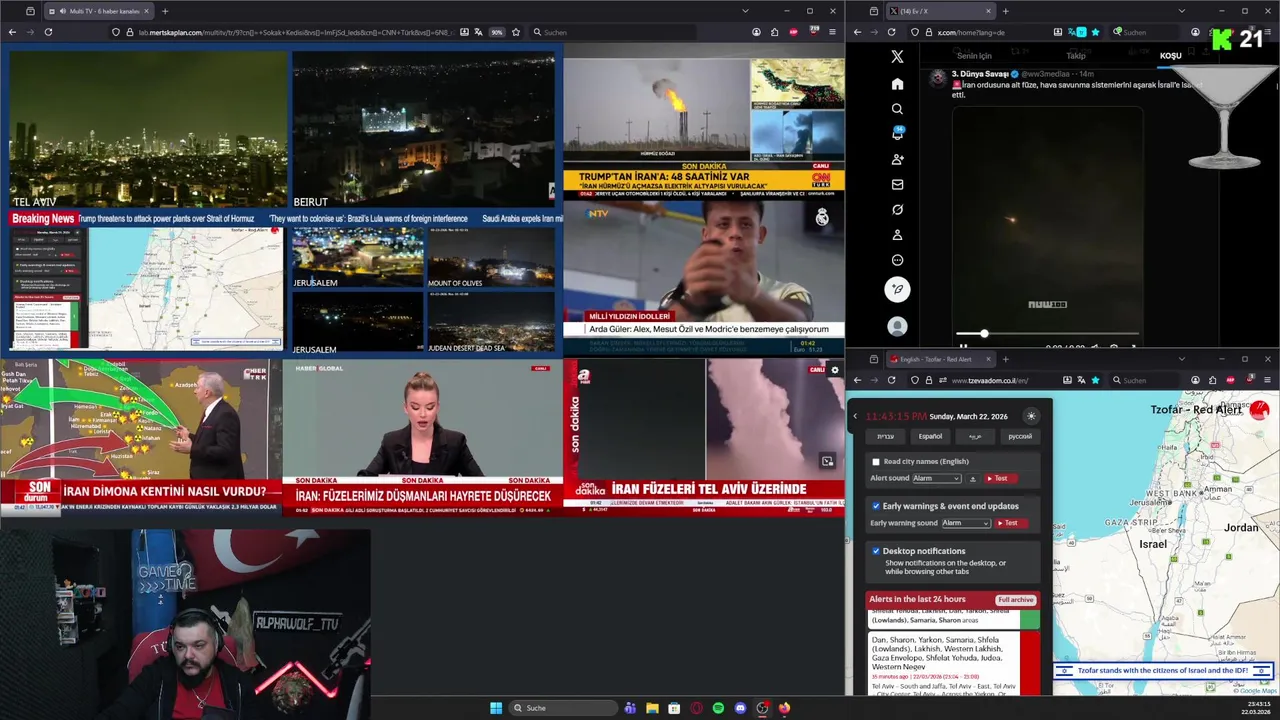This screenshot has height=720, width=1280.
Task: Open the tab list dropdown in the Tzofar window
Action: tap(1181, 359)
